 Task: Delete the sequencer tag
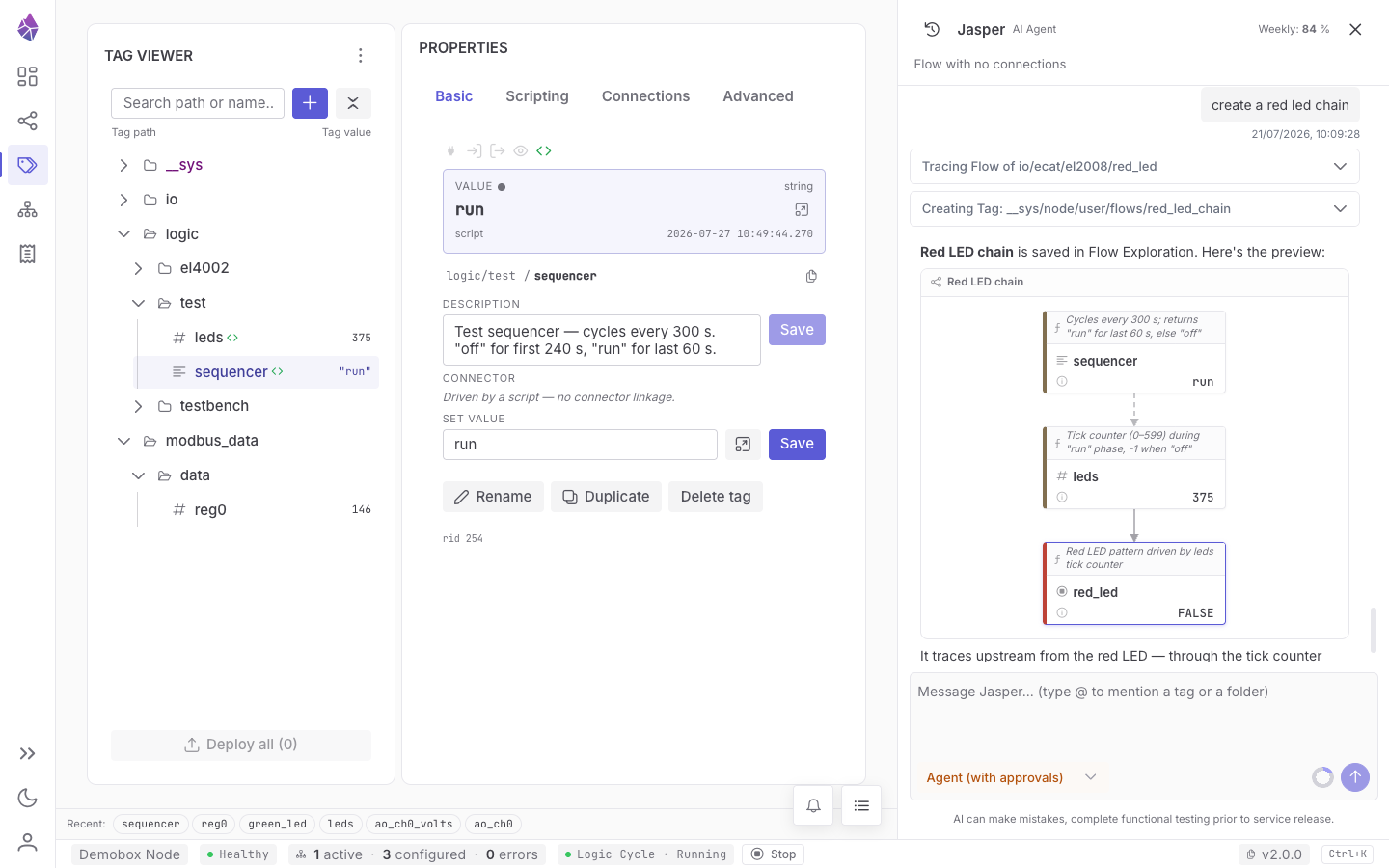click(716, 497)
